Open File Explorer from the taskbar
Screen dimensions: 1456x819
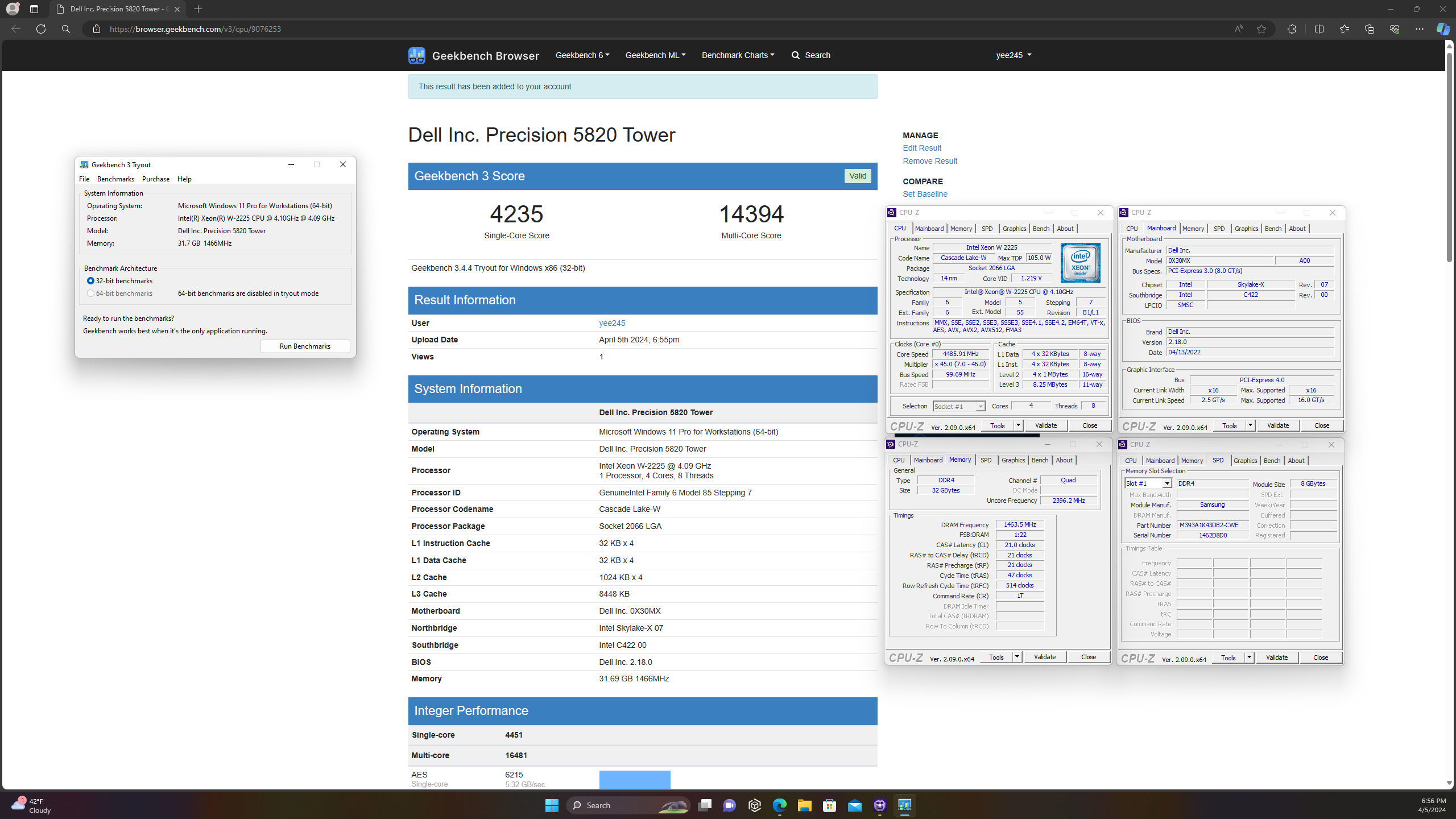tap(805, 805)
